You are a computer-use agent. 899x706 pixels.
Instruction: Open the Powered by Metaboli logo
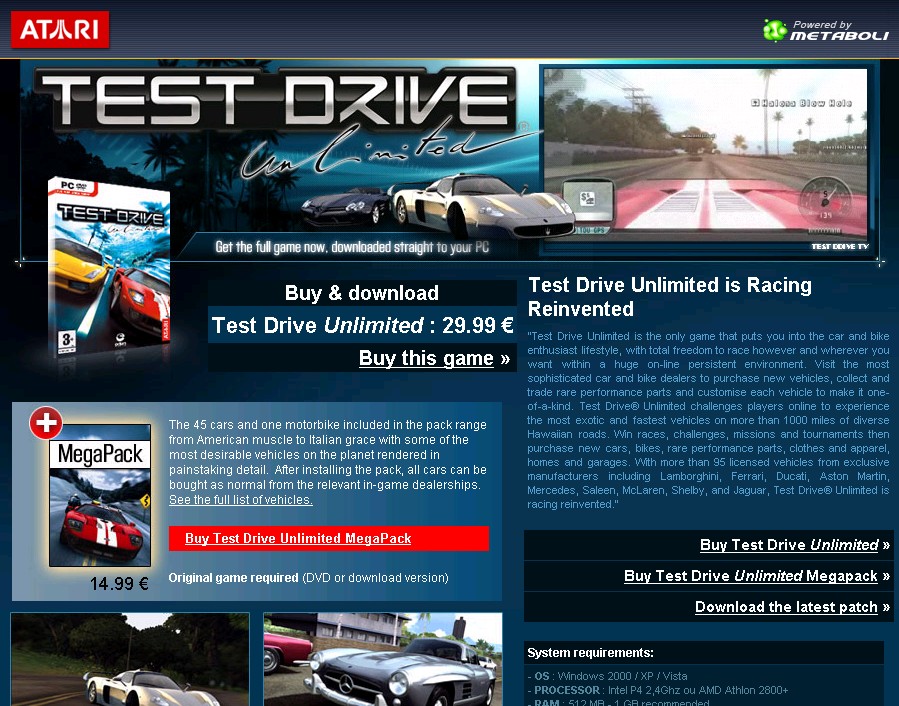coord(826,30)
